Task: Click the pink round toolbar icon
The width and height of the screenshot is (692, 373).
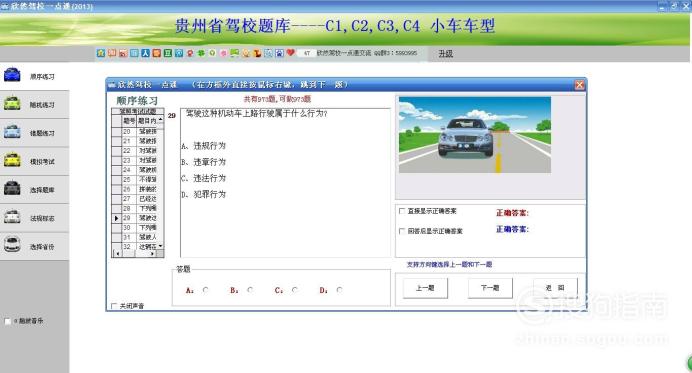Action: coord(223,53)
